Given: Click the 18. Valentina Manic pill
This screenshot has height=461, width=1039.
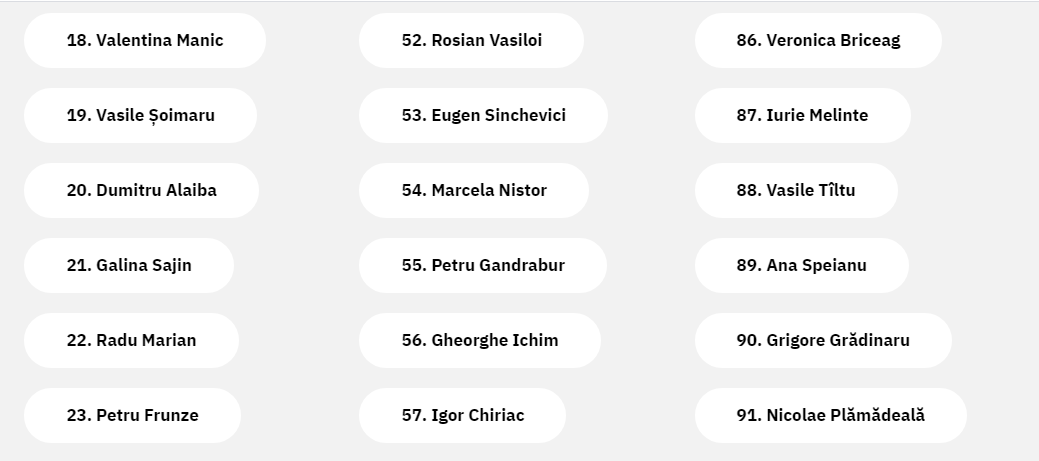Looking at the screenshot, I should (144, 40).
